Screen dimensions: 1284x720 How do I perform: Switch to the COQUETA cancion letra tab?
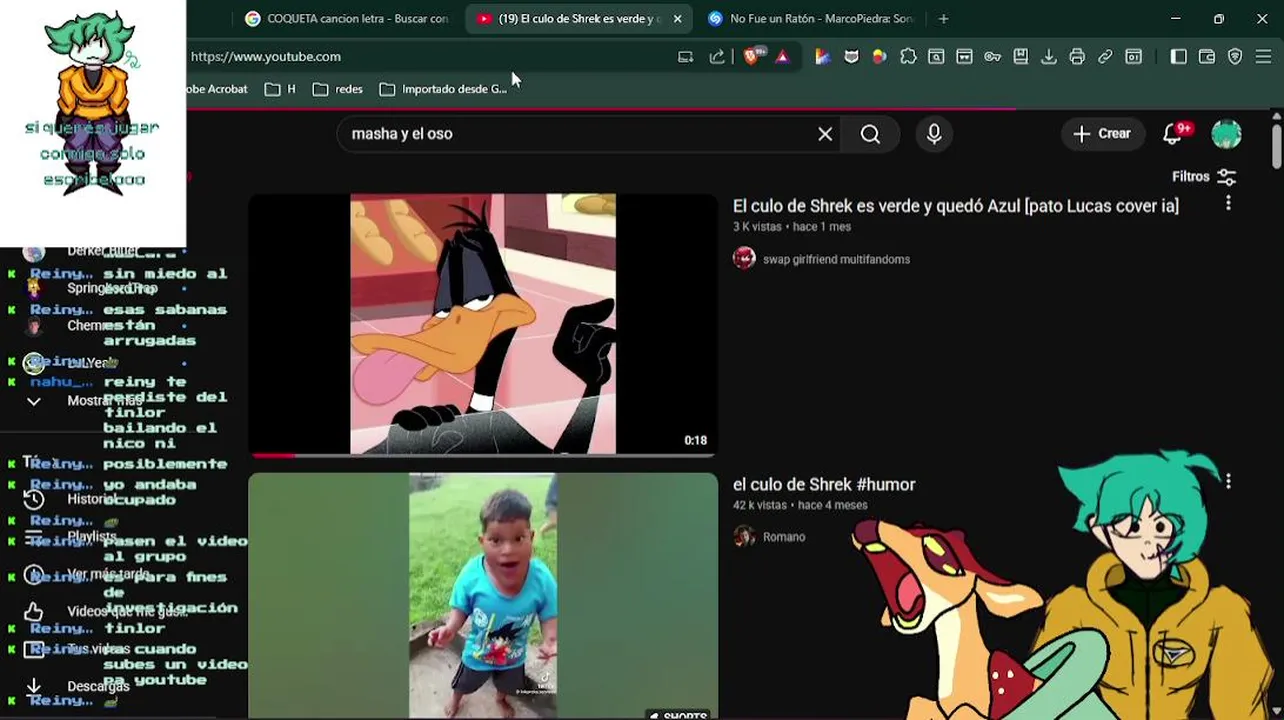(347, 18)
